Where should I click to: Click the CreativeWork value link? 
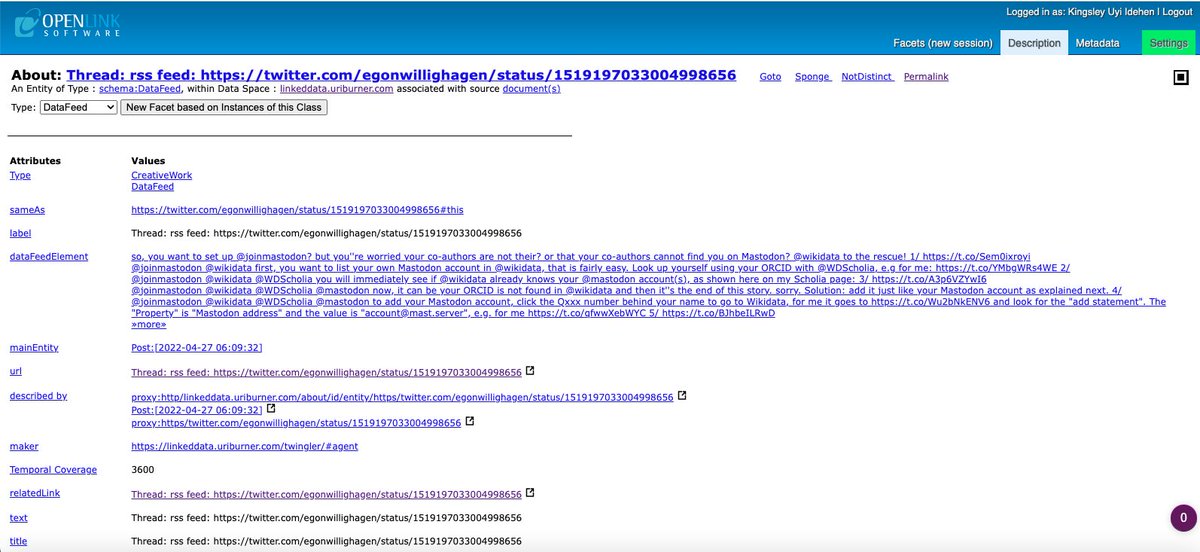[162, 175]
